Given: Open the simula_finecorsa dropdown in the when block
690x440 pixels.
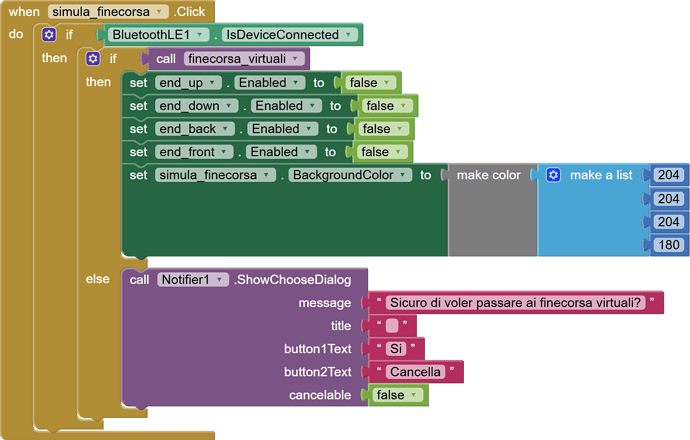Looking at the screenshot, I should pos(162,11).
